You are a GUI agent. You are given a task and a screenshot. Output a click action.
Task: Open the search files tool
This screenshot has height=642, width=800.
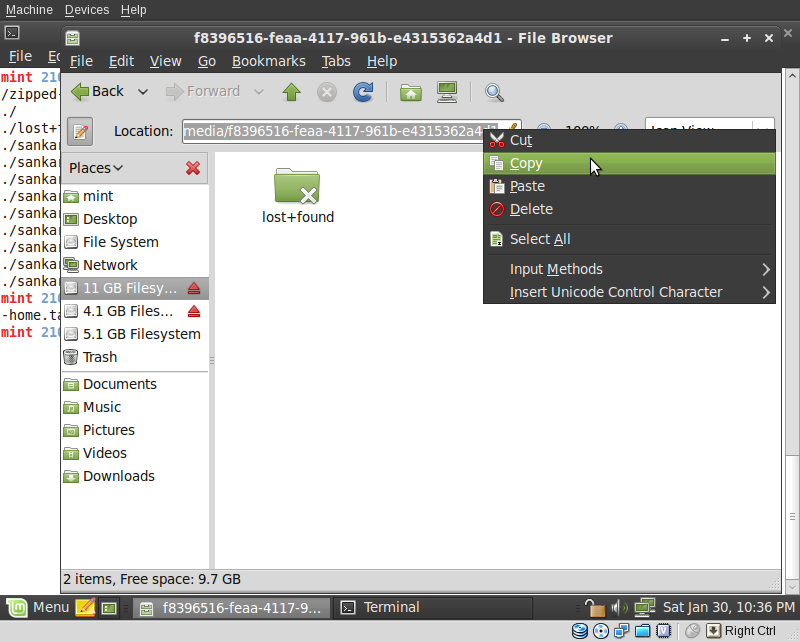[493, 91]
